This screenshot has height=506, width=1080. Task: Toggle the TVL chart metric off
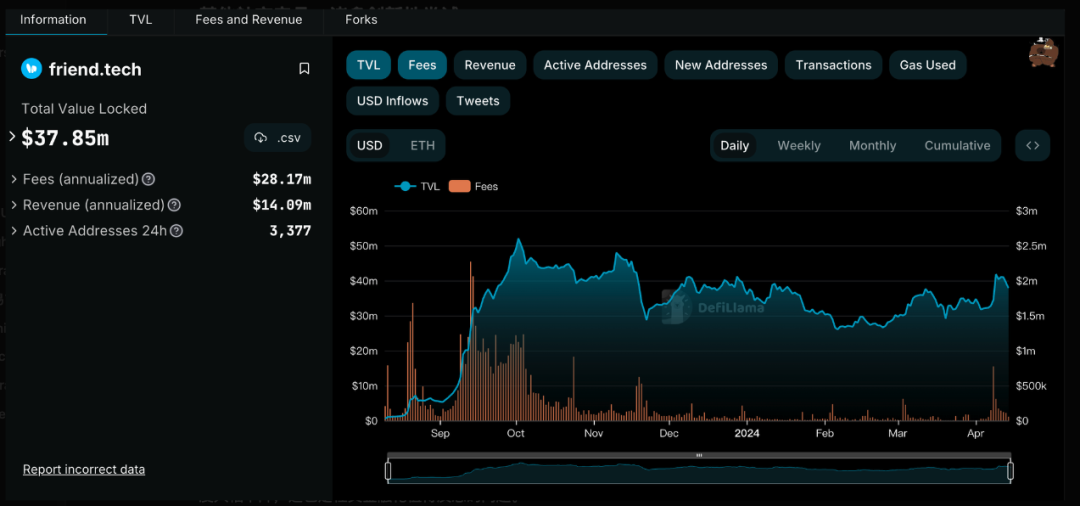pyautogui.click(x=368, y=65)
